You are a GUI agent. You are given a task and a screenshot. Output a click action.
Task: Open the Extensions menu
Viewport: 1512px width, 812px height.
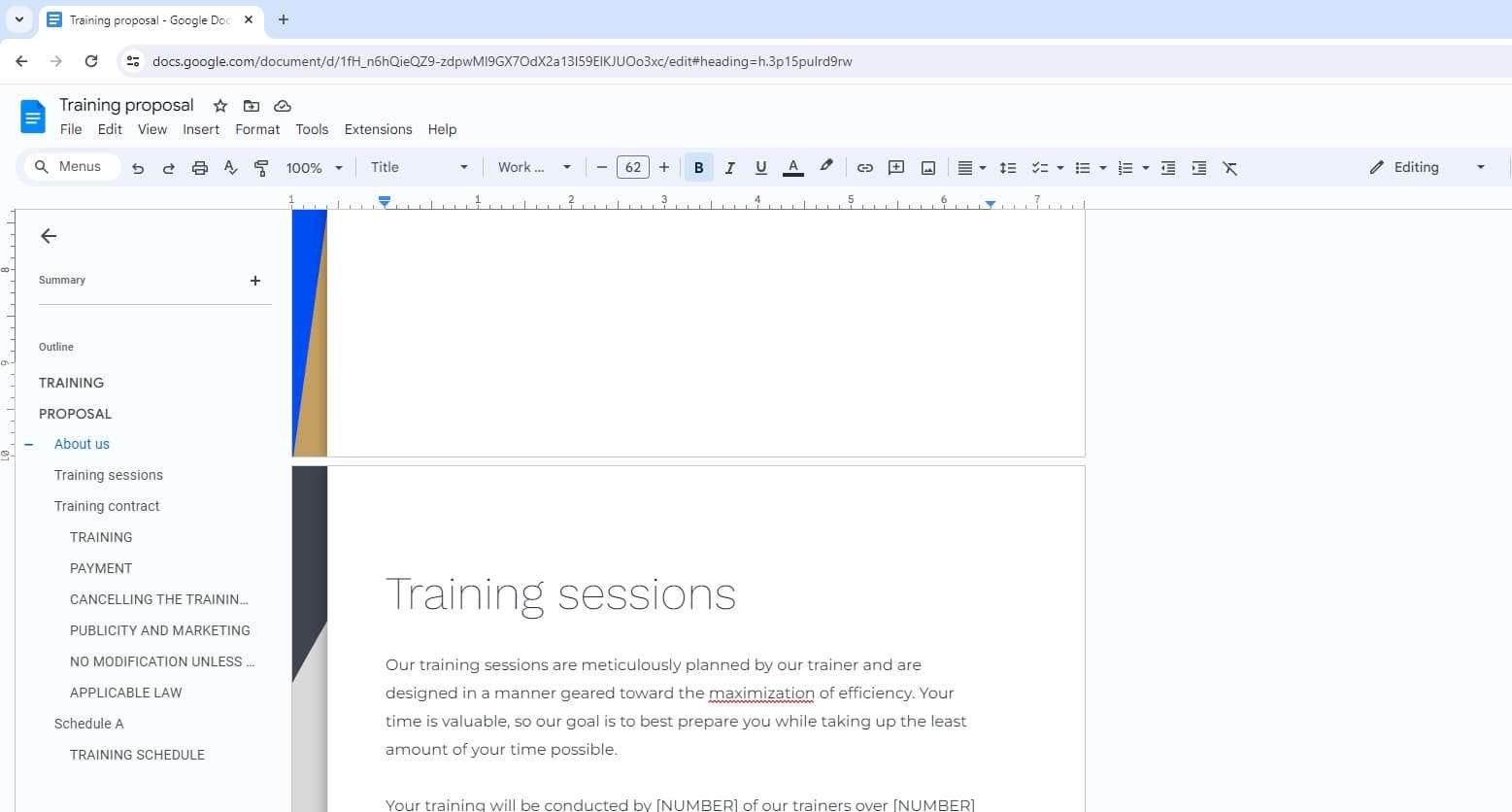coord(378,129)
